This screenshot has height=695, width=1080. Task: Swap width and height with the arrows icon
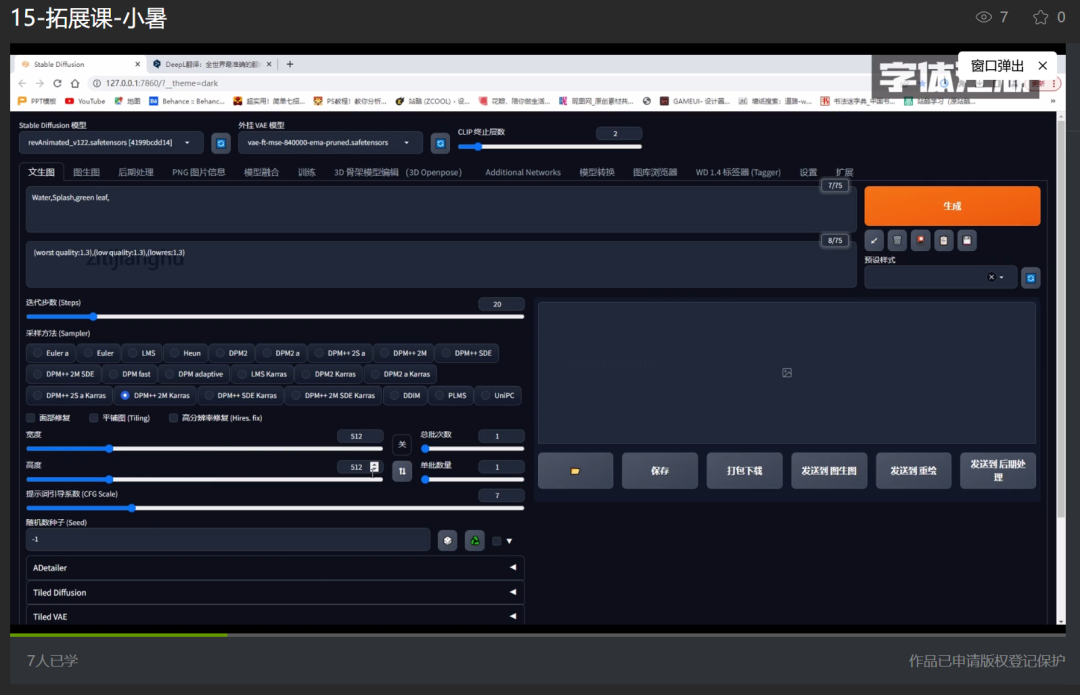point(402,471)
